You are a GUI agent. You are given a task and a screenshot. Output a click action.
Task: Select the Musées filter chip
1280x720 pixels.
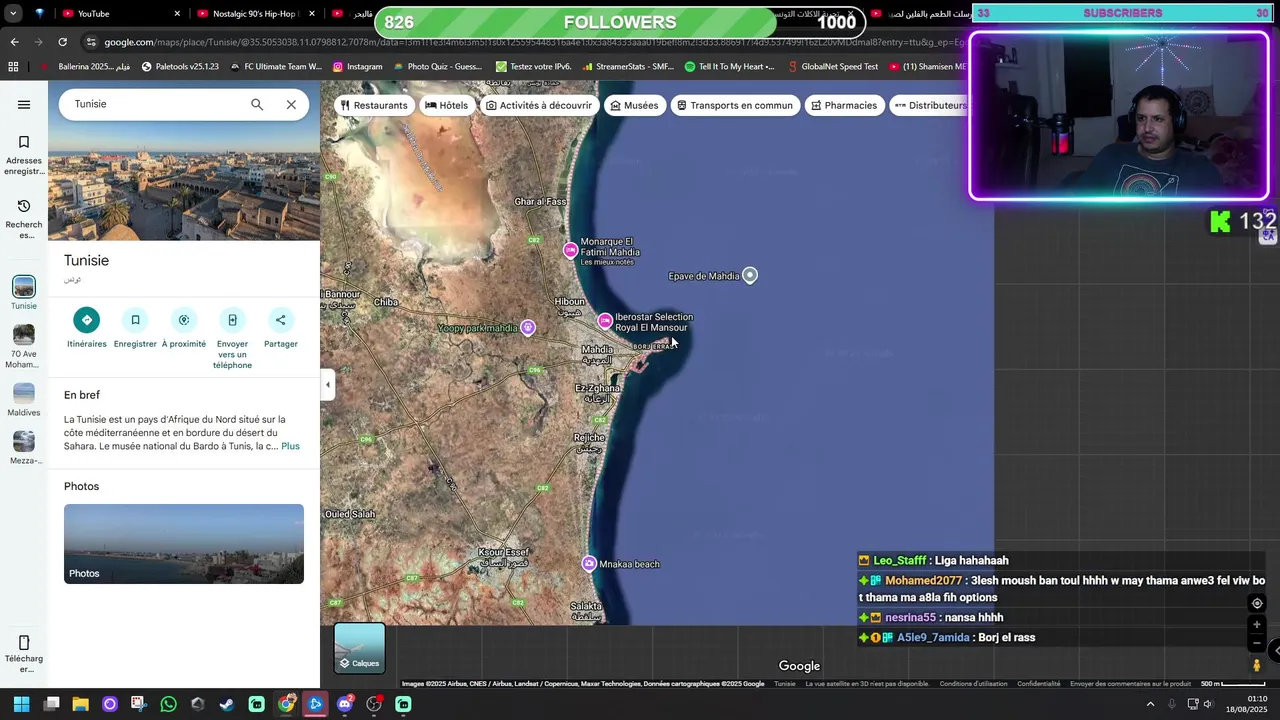(634, 105)
